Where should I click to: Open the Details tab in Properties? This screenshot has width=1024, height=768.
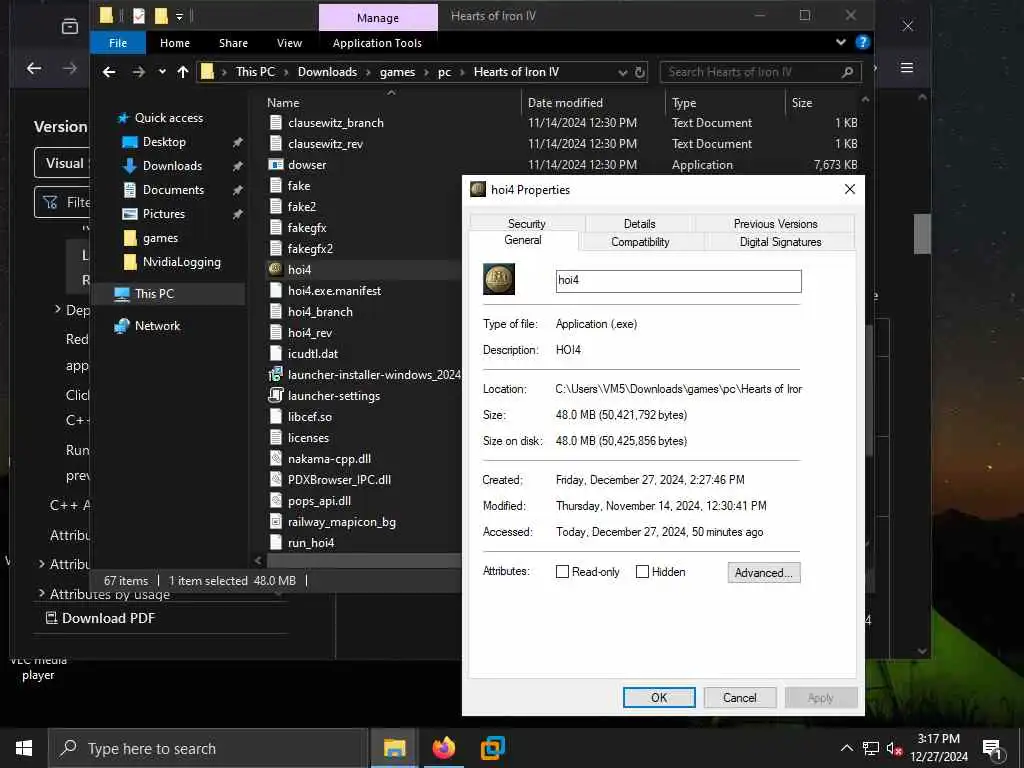639,223
